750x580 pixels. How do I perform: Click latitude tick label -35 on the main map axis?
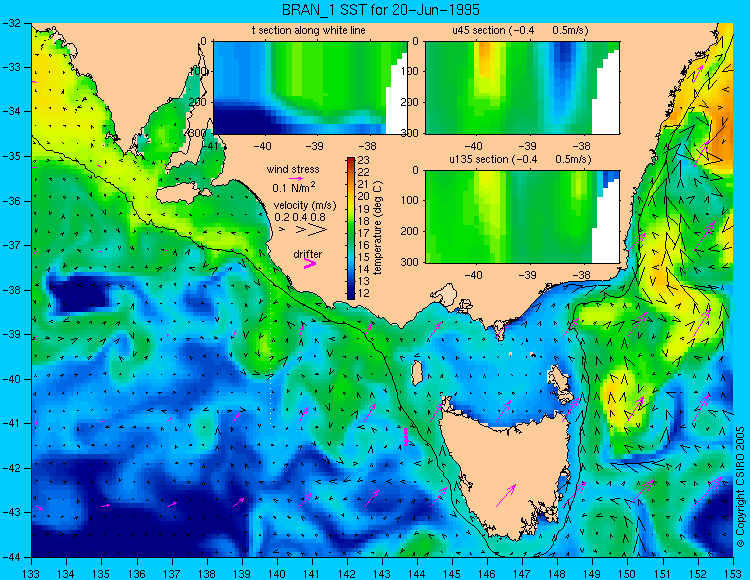[x=12, y=156]
